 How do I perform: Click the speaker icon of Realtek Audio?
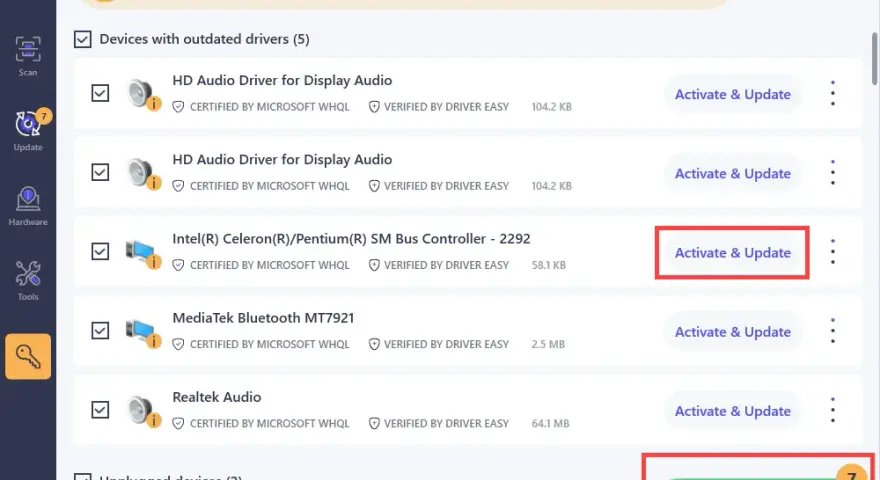point(143,410)
